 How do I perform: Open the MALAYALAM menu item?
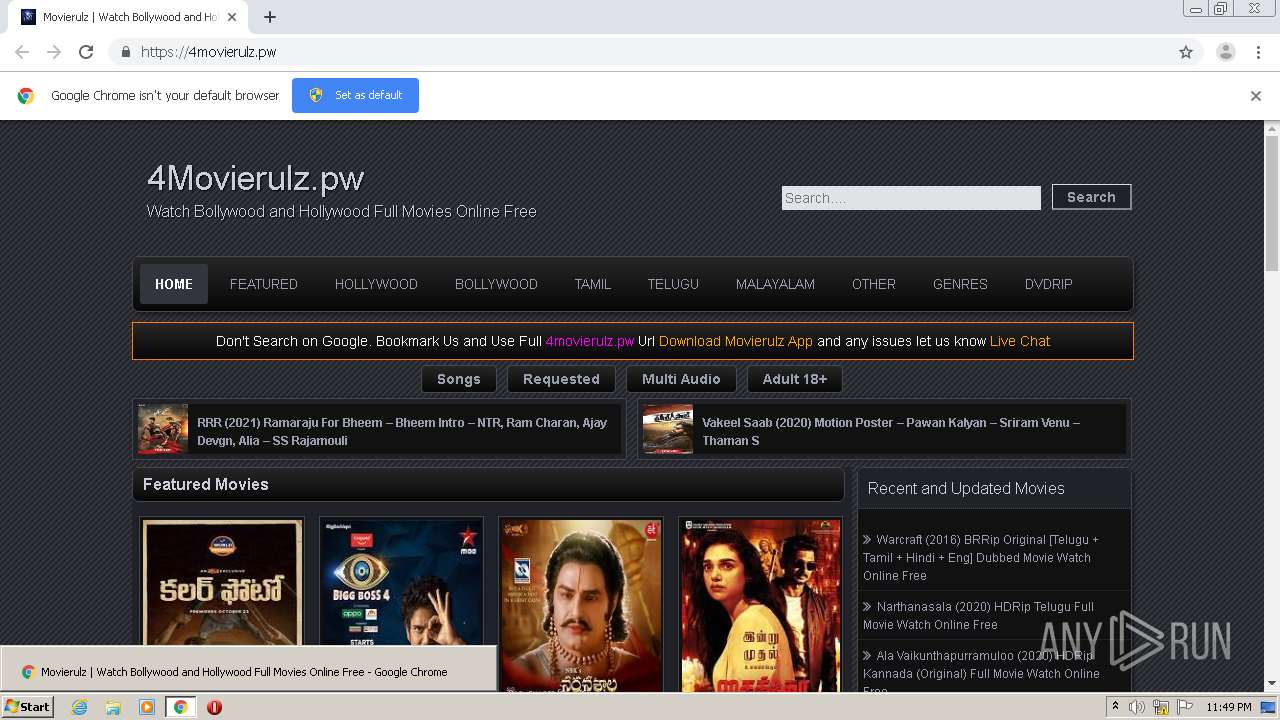click(x=775, y=284)
